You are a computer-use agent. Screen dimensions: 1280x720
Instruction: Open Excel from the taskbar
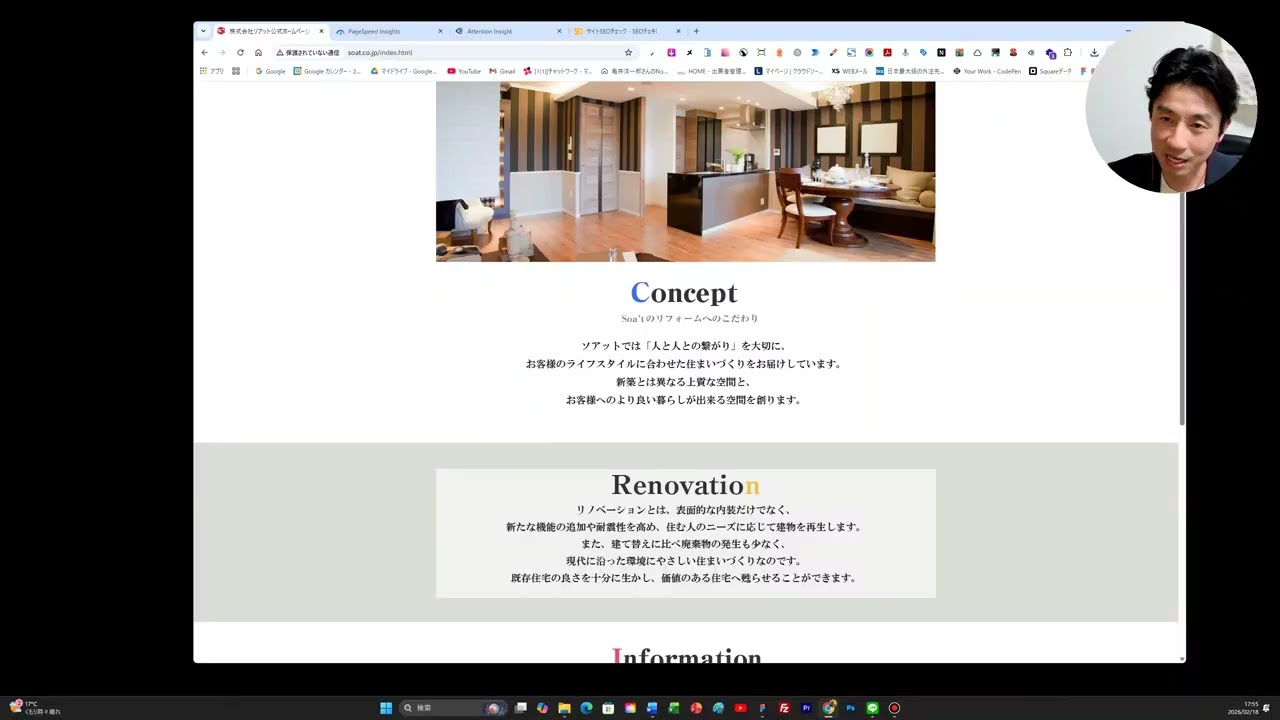point(674,708)
